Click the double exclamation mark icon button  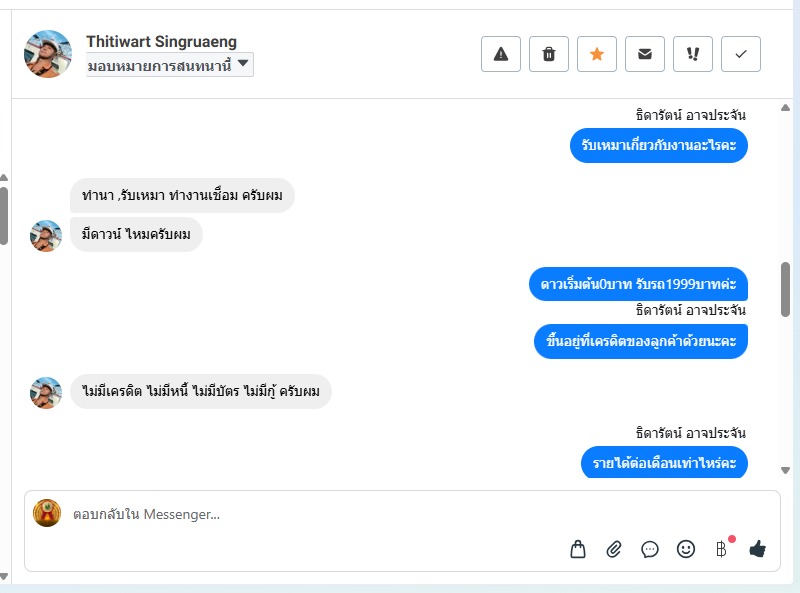[x=693, y=54]
